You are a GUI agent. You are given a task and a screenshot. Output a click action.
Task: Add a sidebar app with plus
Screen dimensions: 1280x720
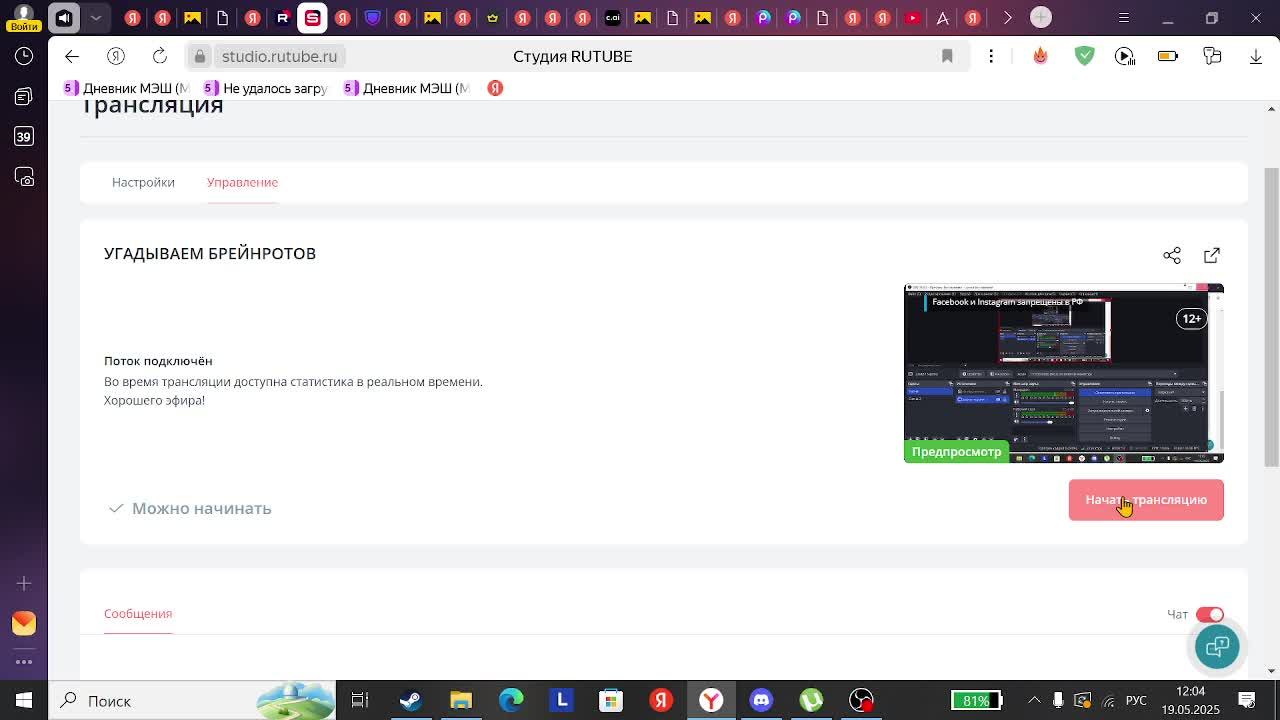(x=24, y=583)
